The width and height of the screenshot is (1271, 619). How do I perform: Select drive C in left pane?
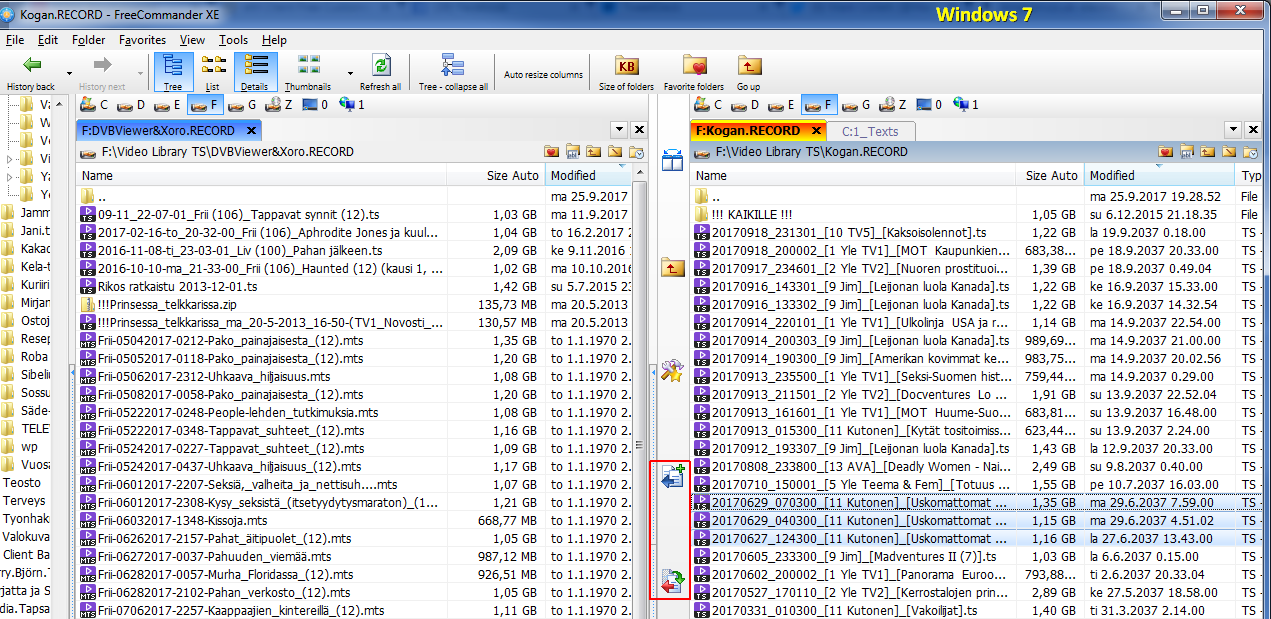[x=93, y=105]
